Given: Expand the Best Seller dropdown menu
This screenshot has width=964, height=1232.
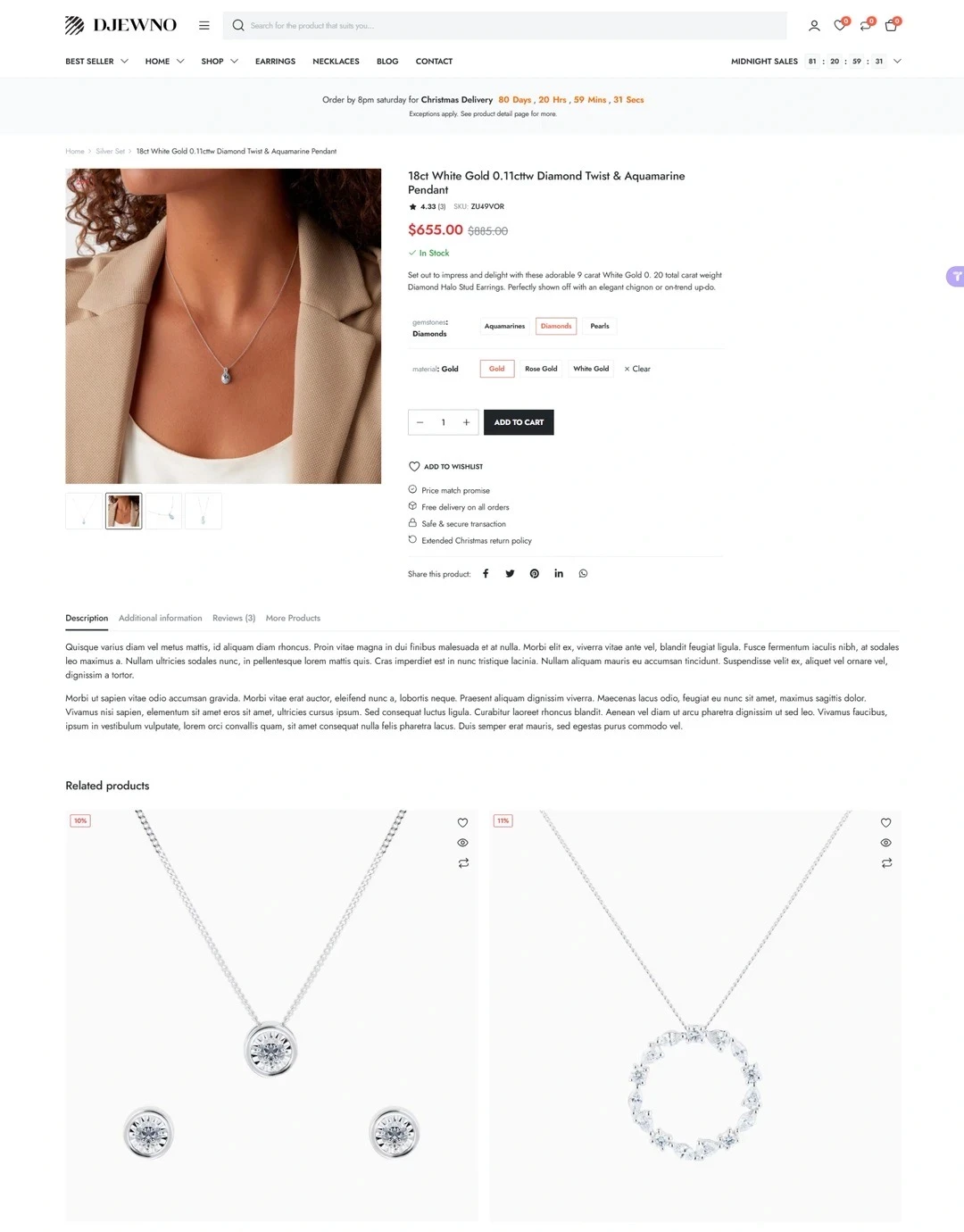Looking at the screenshot, I should 96,62.
